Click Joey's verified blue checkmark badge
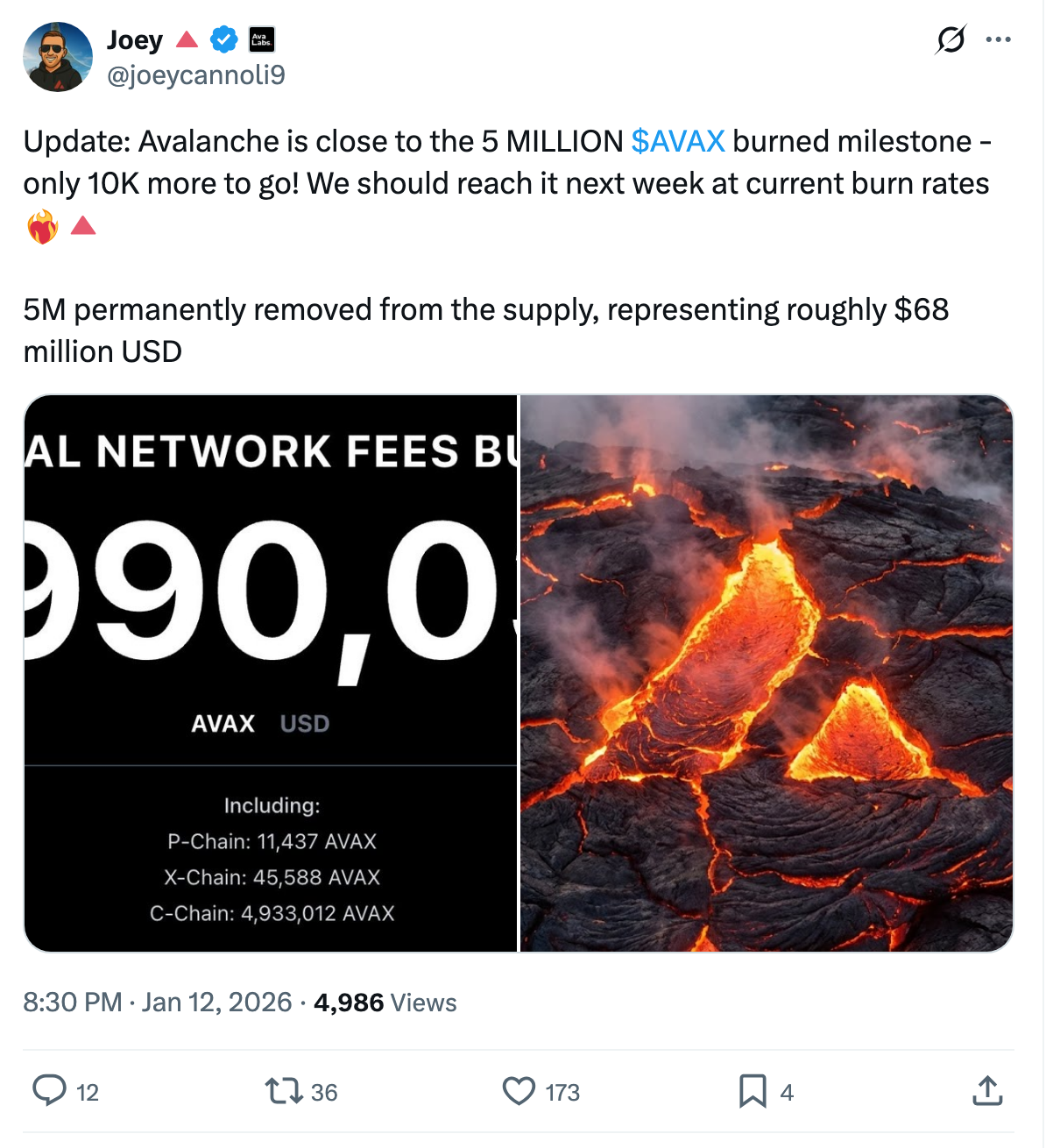1046x1148 pixels. point(222,39)
